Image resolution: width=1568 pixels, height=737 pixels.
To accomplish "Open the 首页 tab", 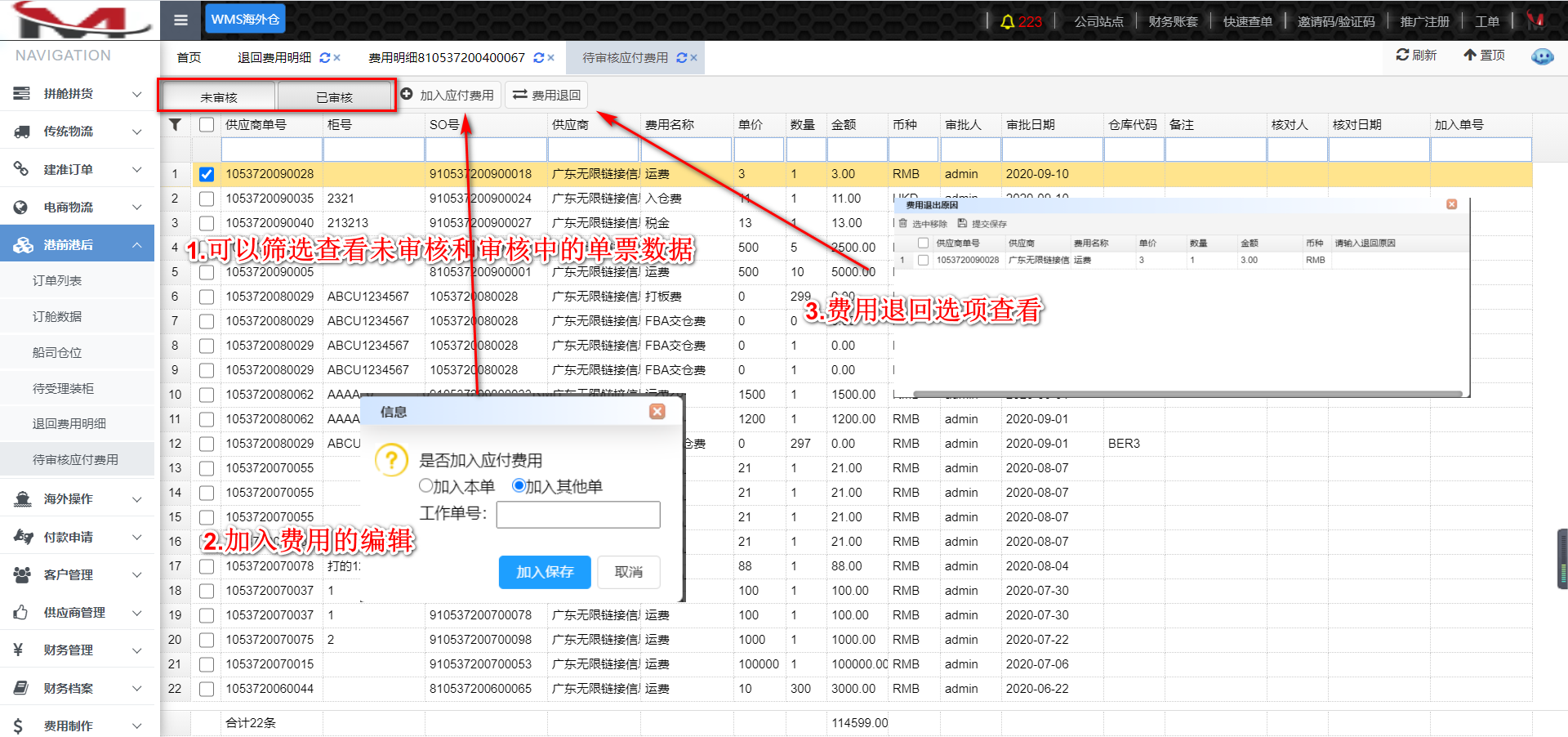I will coord(189,58).
